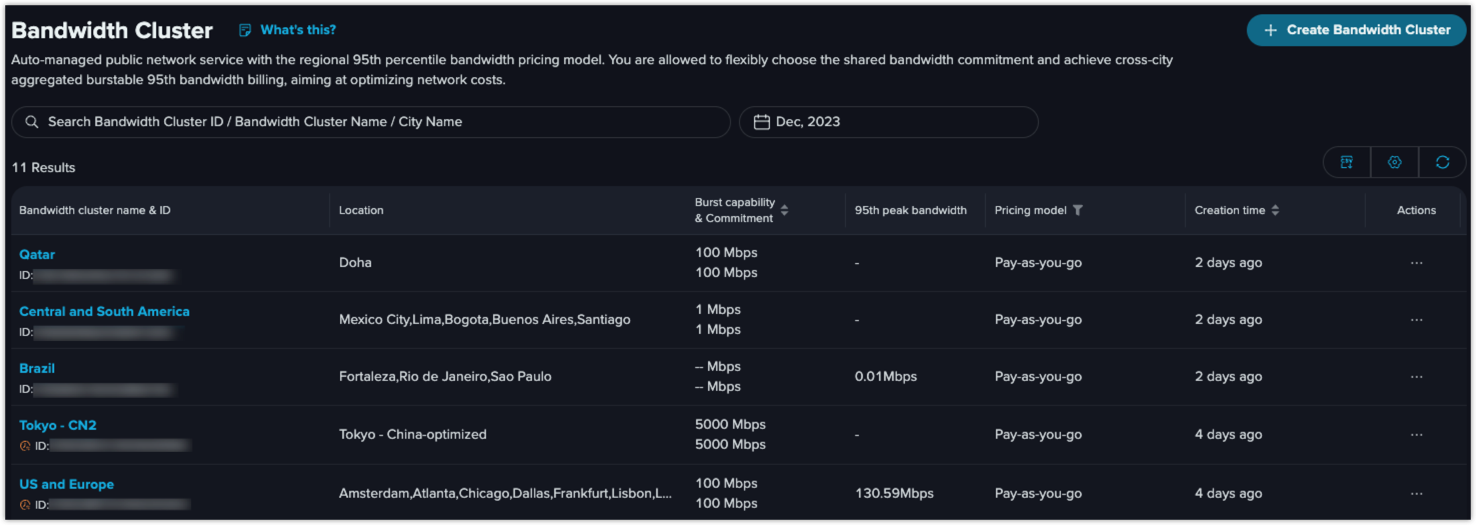Viewport: 1476px width, 525px height.
Task: Click Create Bandwidth Cluster button
Action: pyautogui.click(x=1356, y=30)
